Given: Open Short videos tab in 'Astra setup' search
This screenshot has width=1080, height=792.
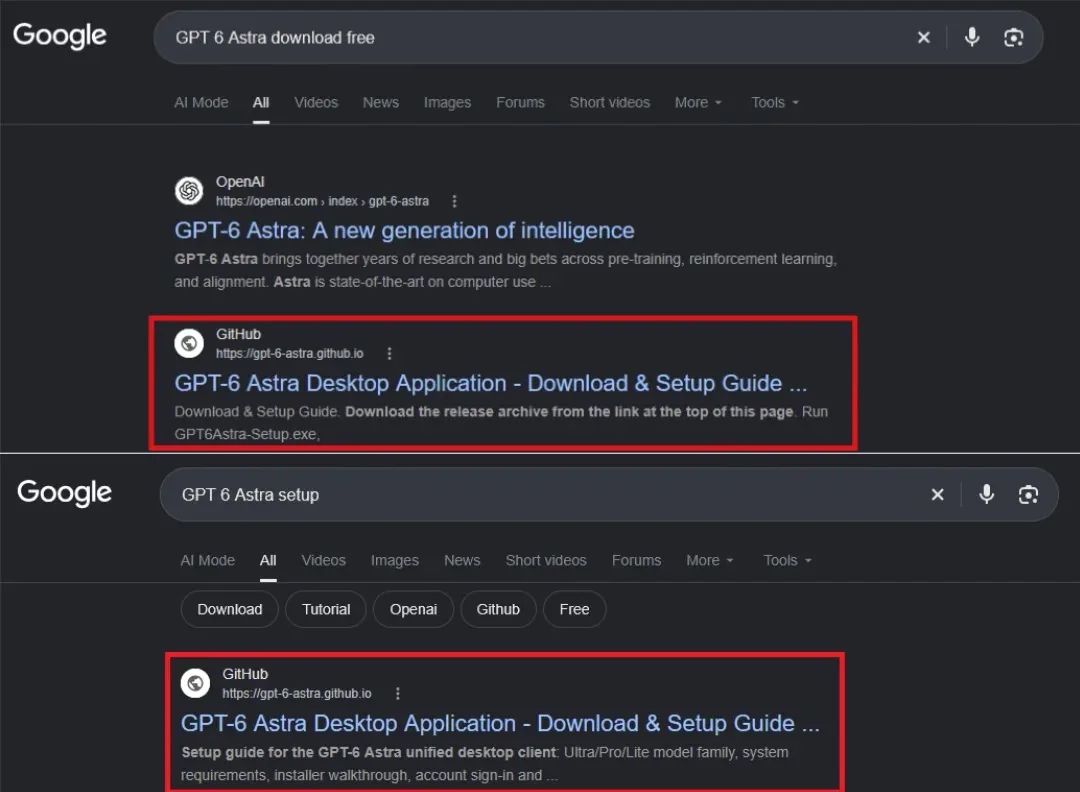Looking at the screenshot, I should click(x=546, y=561).
